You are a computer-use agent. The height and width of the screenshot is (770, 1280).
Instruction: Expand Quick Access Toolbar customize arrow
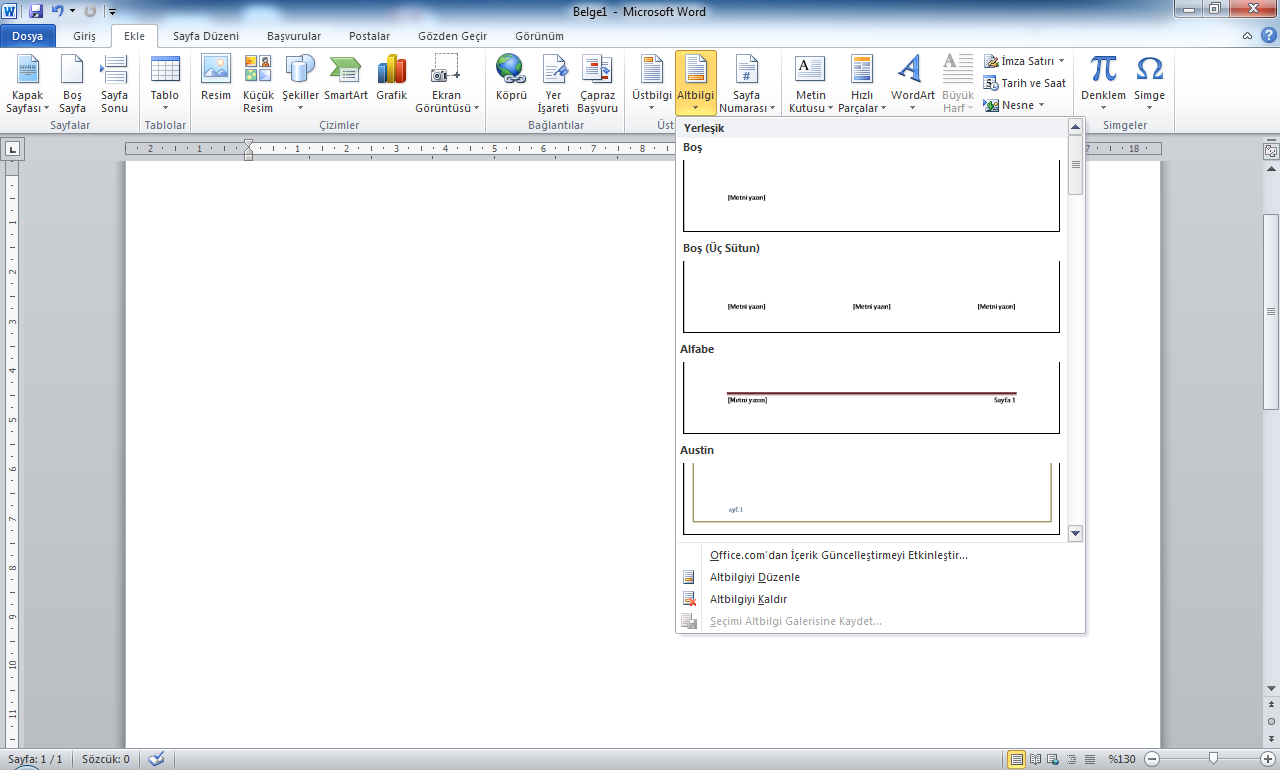(112, 12)
